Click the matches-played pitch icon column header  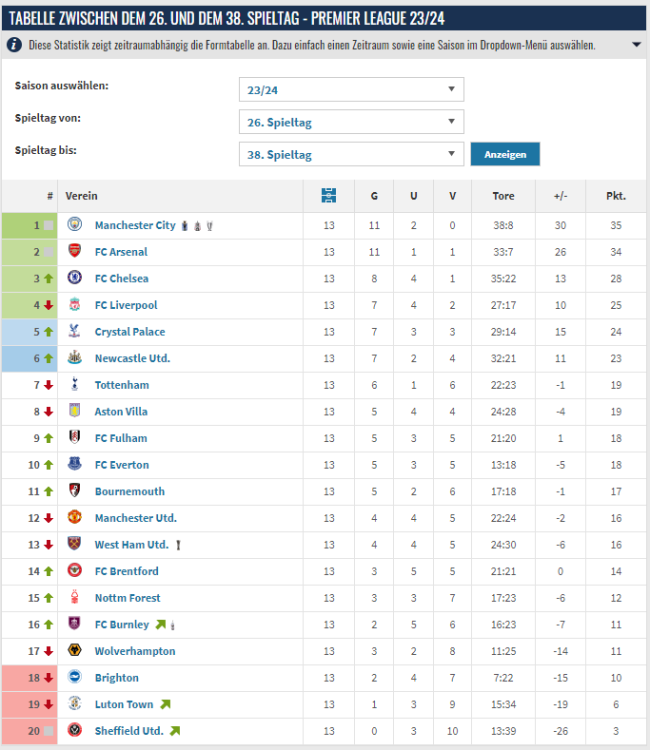pyautogui.click(x=329, y=196)
